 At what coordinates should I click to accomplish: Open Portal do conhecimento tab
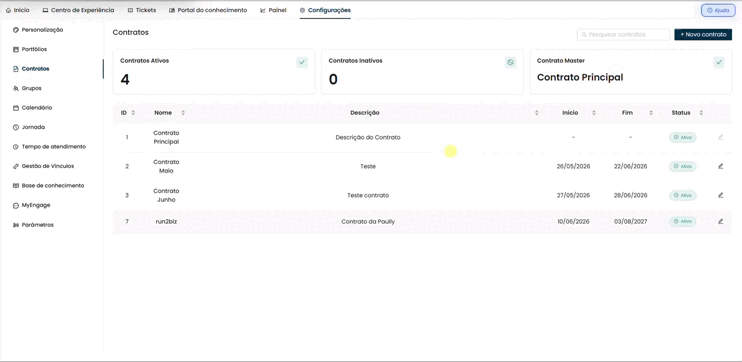pos(208,10)
